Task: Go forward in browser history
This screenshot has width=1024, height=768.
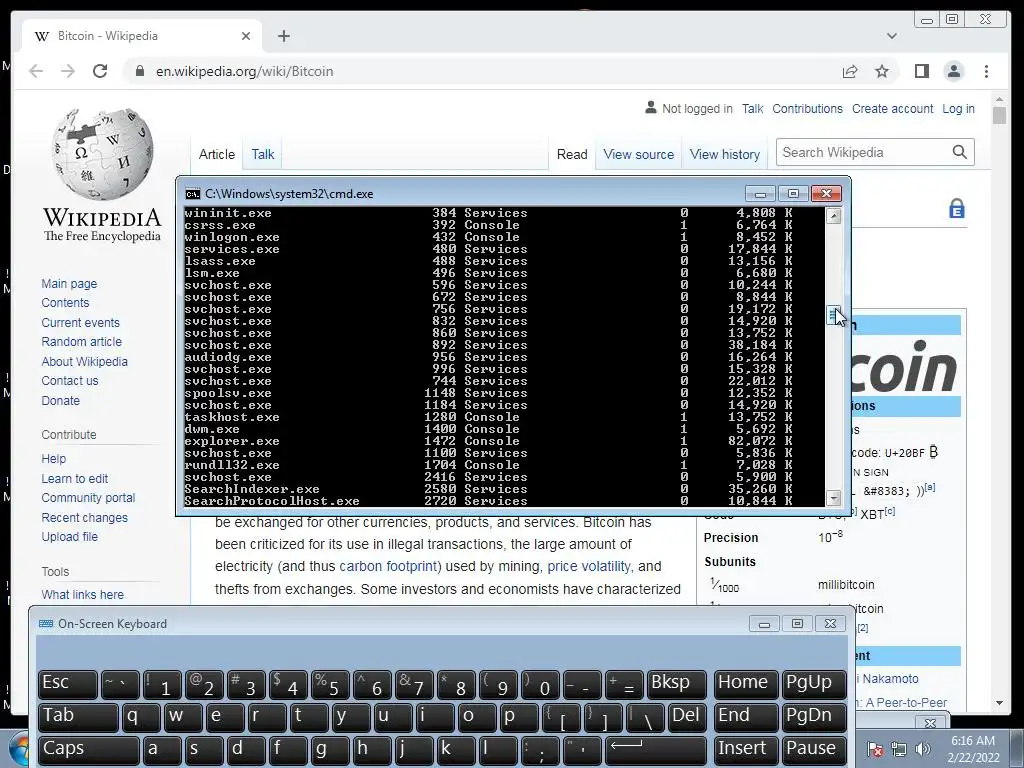Action: 68,71
